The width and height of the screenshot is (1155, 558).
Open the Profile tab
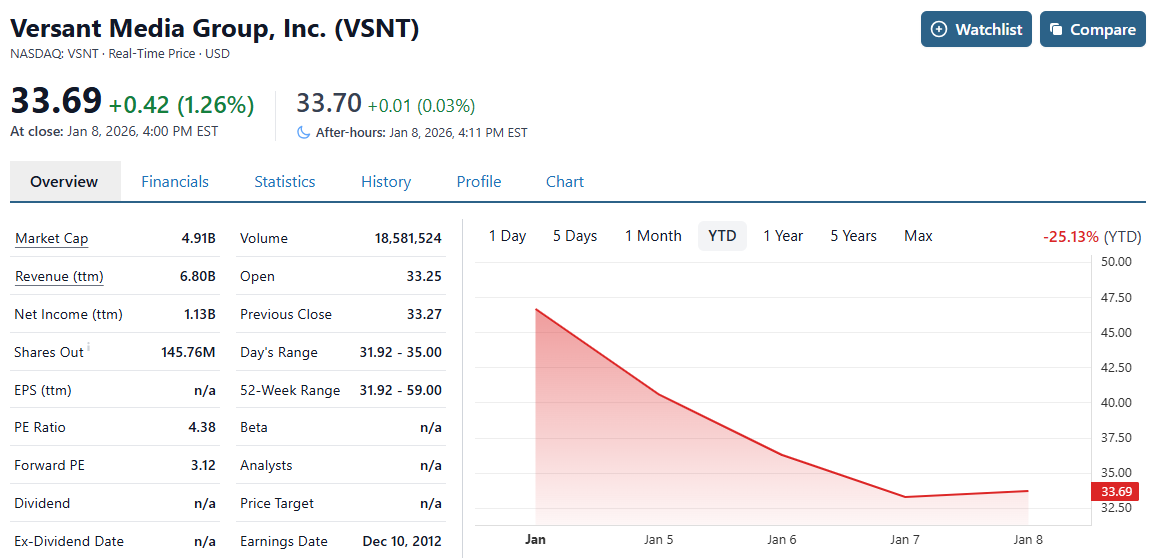click(x=479, y=181)
